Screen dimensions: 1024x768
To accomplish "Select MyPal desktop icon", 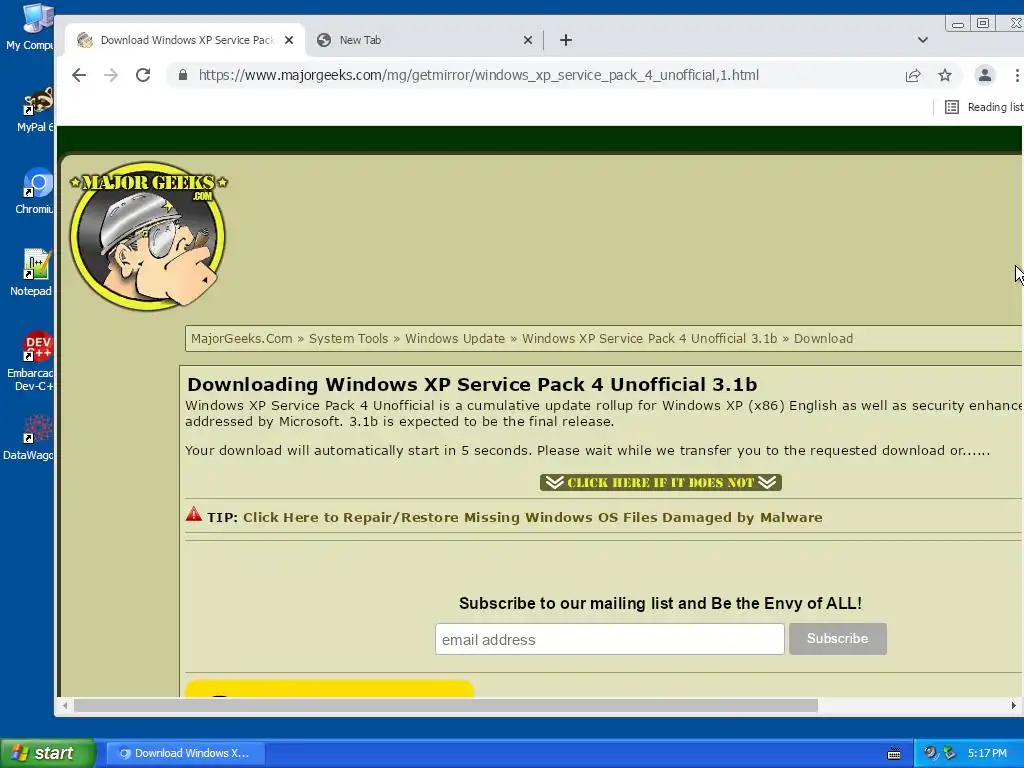I will coord(33,110).
